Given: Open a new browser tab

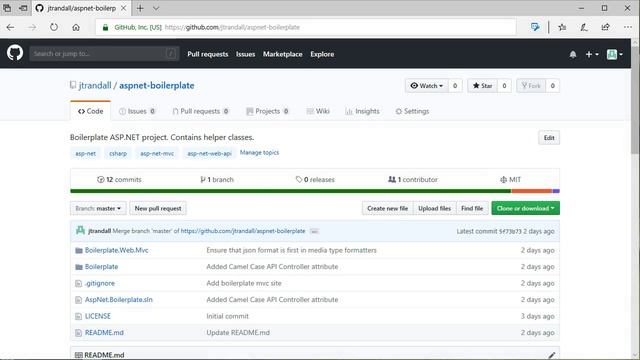Looking at the screenshot, I should pyautogui.click(x=140, y=8).
